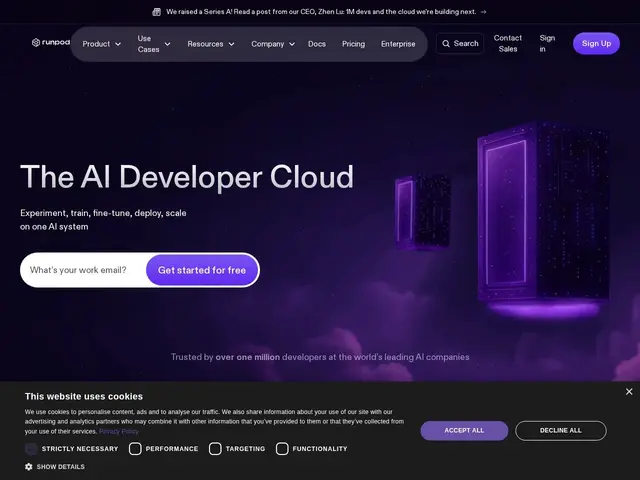Click the work email input field
The width and height of the screenshot is (640, 480).
[83, 270]
